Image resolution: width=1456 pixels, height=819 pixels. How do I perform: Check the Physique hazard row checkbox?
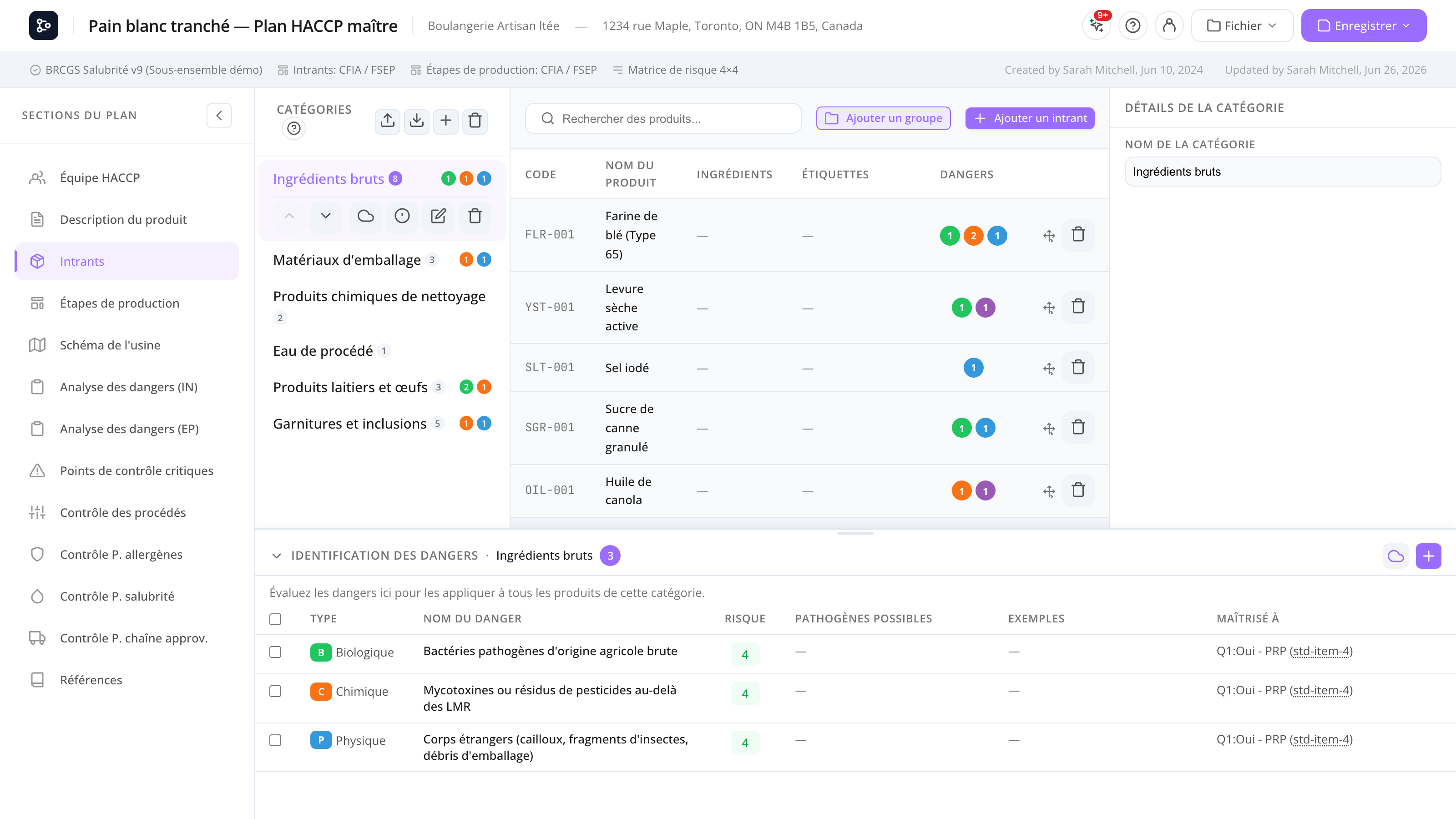point(275,740)
